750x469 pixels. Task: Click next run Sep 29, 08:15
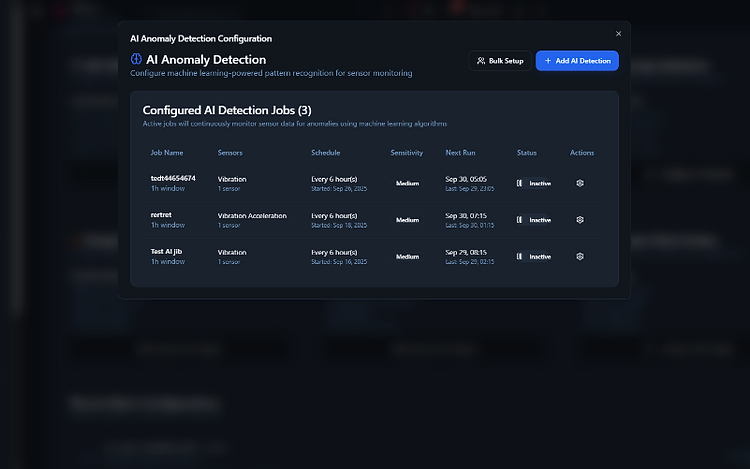click(466, 252)
